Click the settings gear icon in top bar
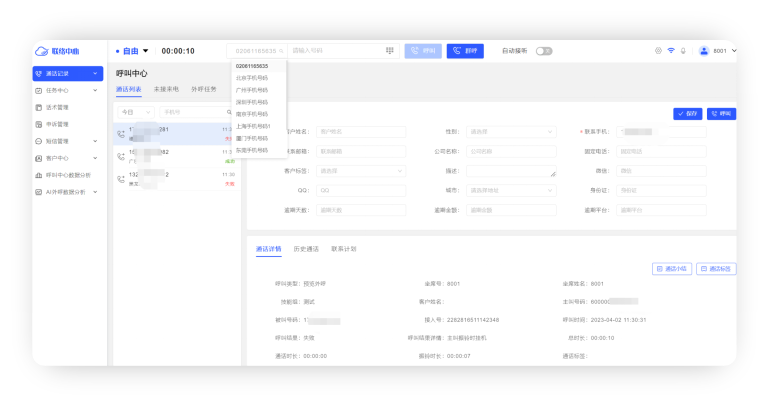Screen dimensions: 769x406 [x=657, y=51]
